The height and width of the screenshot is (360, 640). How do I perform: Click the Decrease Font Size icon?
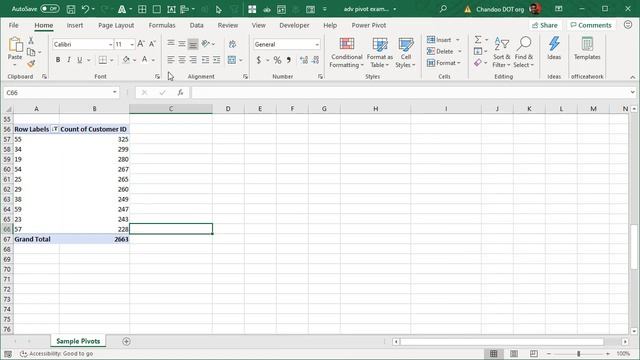(x=152, y=44)
